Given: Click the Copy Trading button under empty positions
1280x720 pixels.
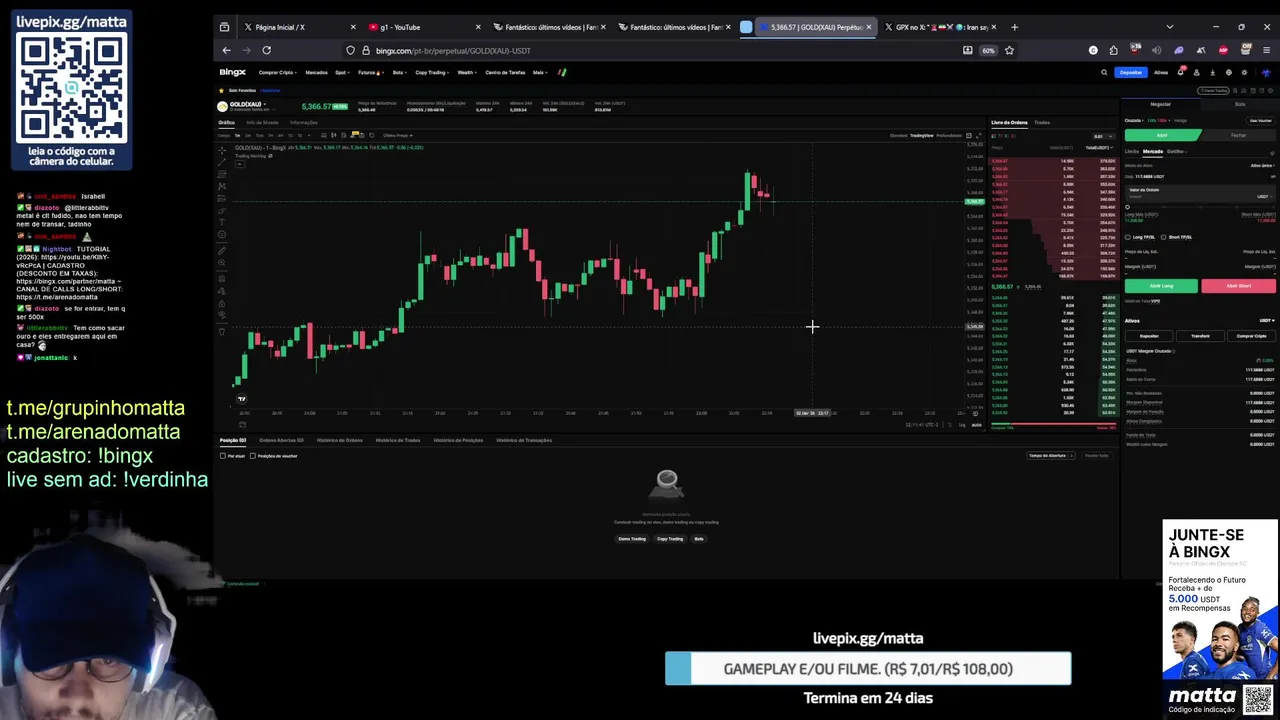Looking at the screenshot, I should coord(670,538).
